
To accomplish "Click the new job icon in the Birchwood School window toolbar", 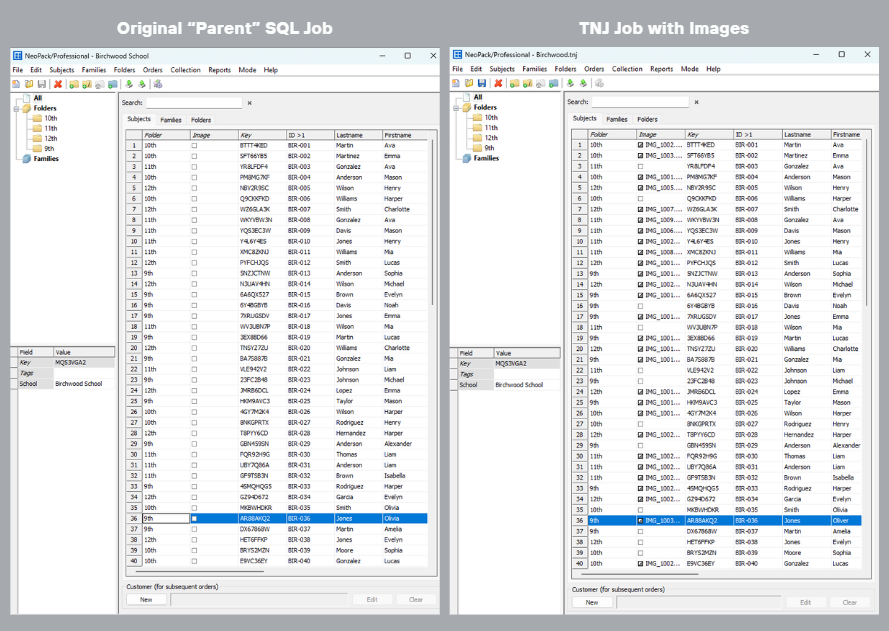I will pos(17,84).
